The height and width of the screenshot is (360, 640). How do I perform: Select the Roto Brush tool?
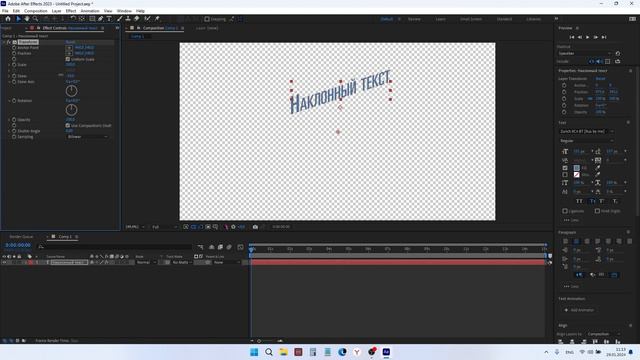(147, 19)
